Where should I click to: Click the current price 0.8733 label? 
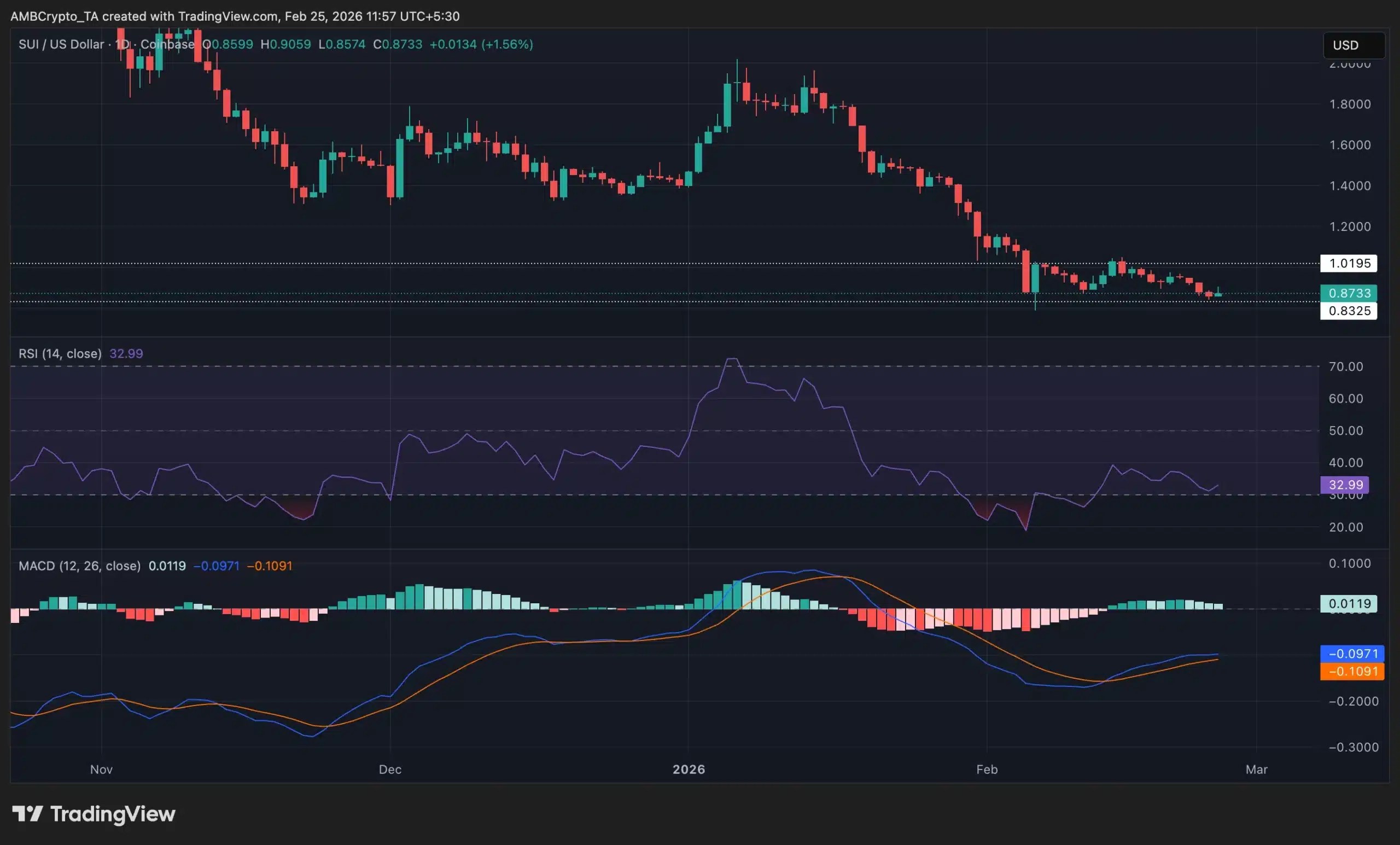click(x=1349, y=293)
